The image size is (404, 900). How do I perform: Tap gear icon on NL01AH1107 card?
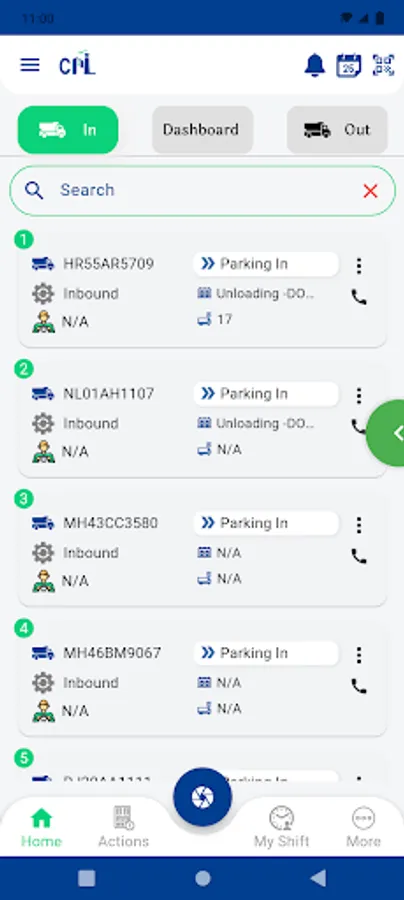[x=43, y=424]
